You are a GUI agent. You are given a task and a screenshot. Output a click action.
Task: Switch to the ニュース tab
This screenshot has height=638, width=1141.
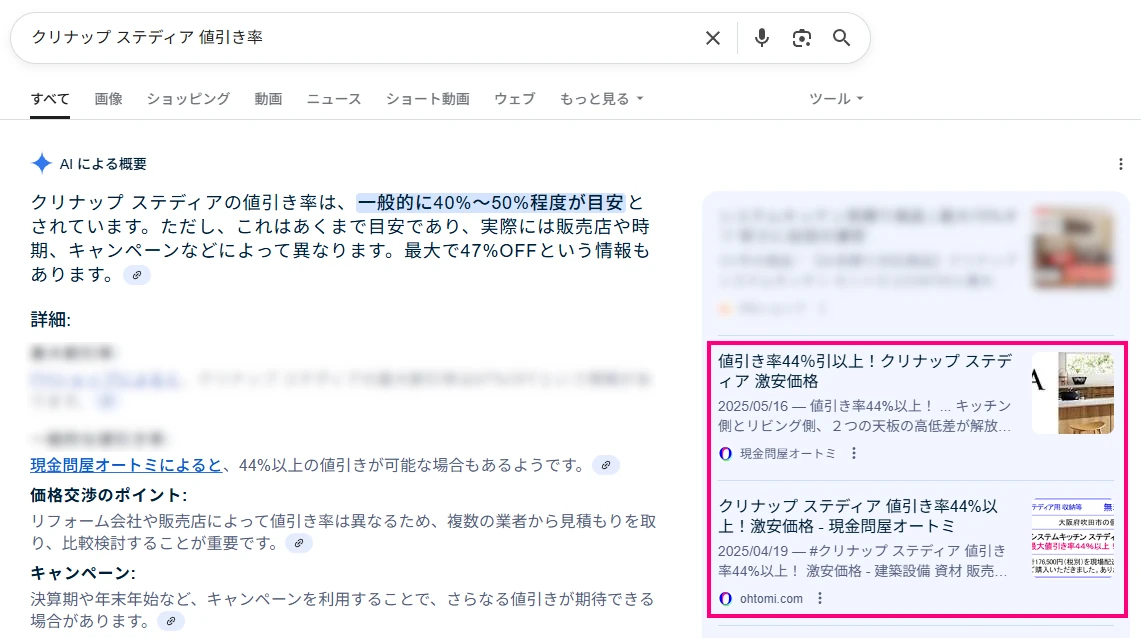334,99
